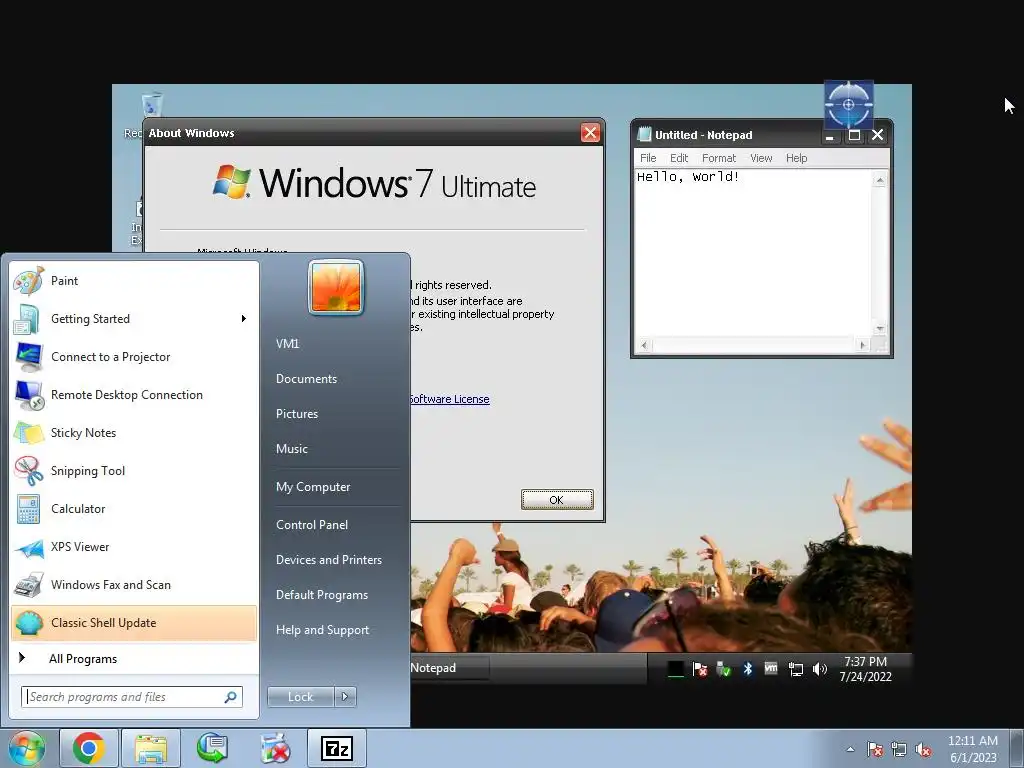Open Remote Desktop Connection
The height and width of the screenshot is (768, 1024).
(x=134, y=394)
